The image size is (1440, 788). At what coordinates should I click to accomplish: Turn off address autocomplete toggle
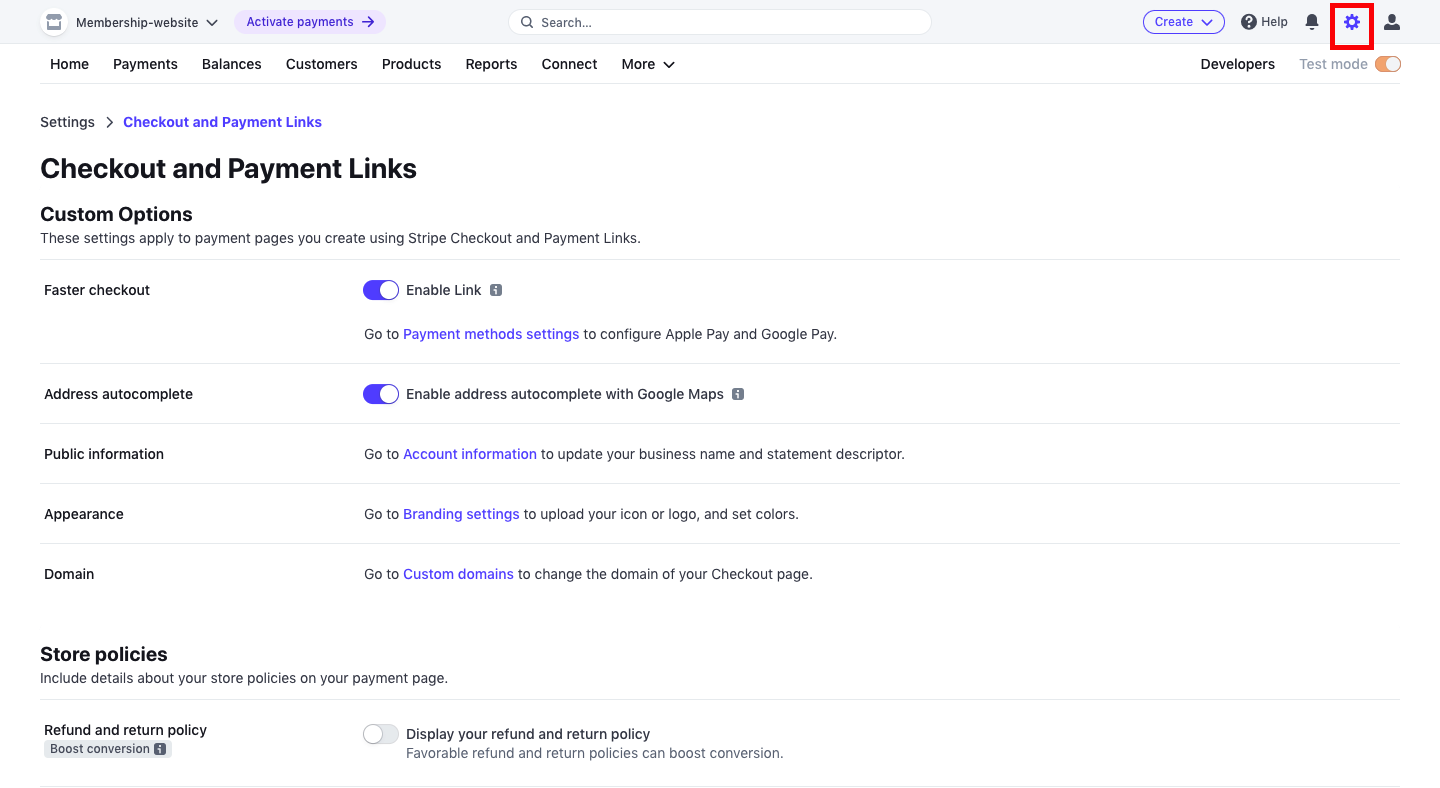[x=381, y=394]
